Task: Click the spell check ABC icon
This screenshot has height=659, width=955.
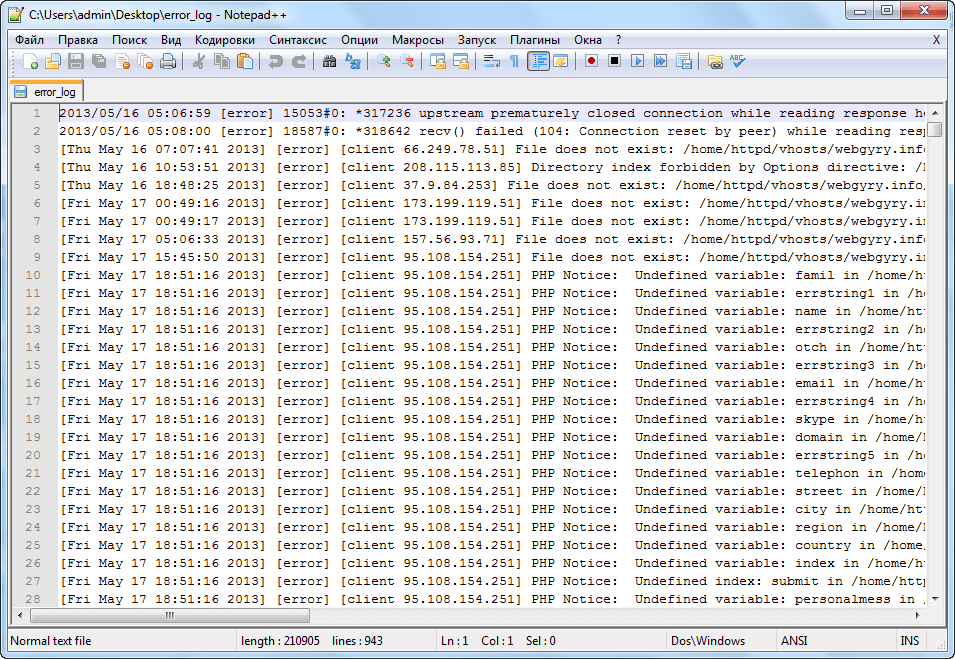Action: tap(737, 62)
